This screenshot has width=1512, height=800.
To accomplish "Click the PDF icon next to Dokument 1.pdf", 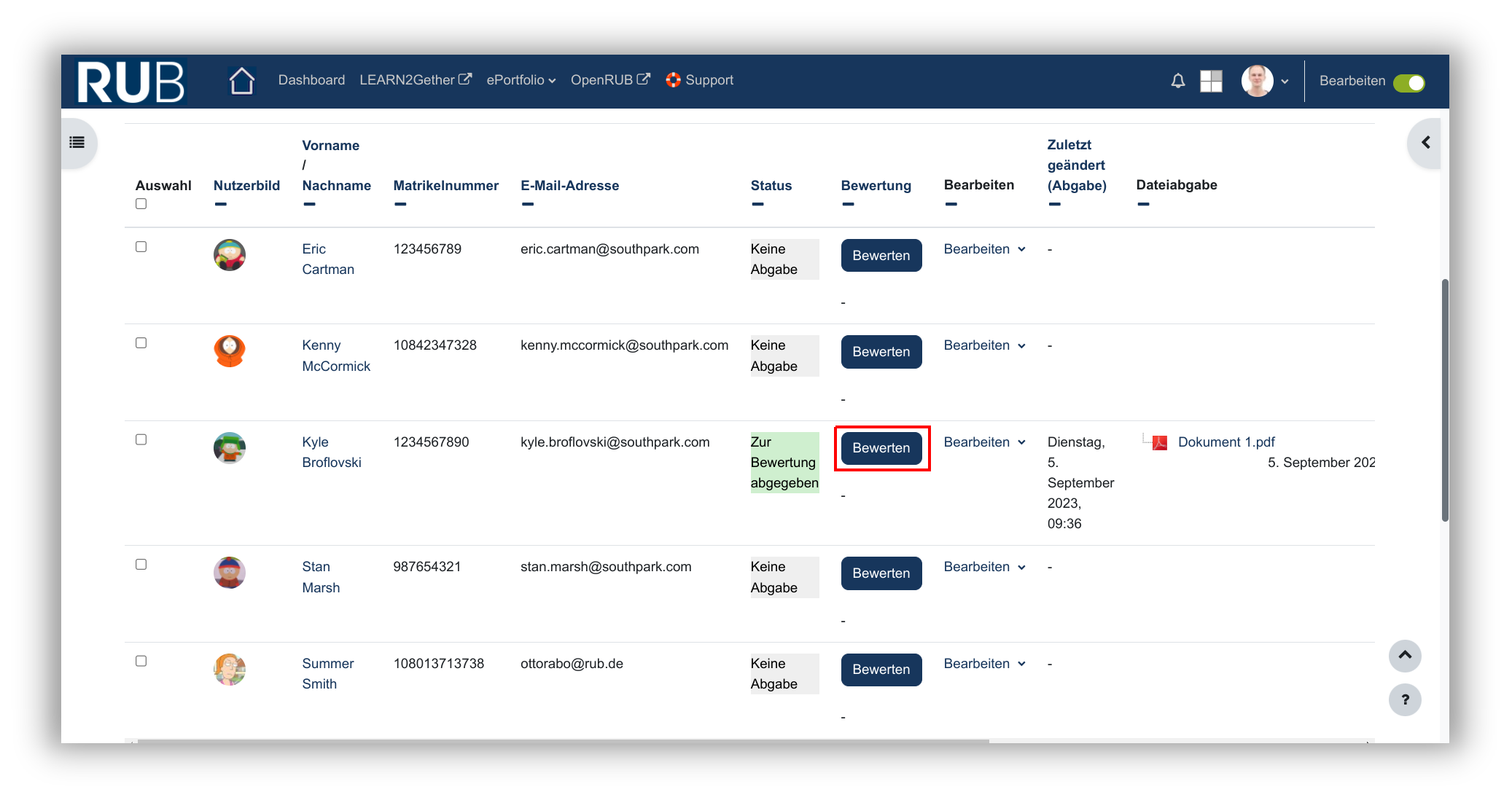I will pyautogui.click(x=1159, y=442).
